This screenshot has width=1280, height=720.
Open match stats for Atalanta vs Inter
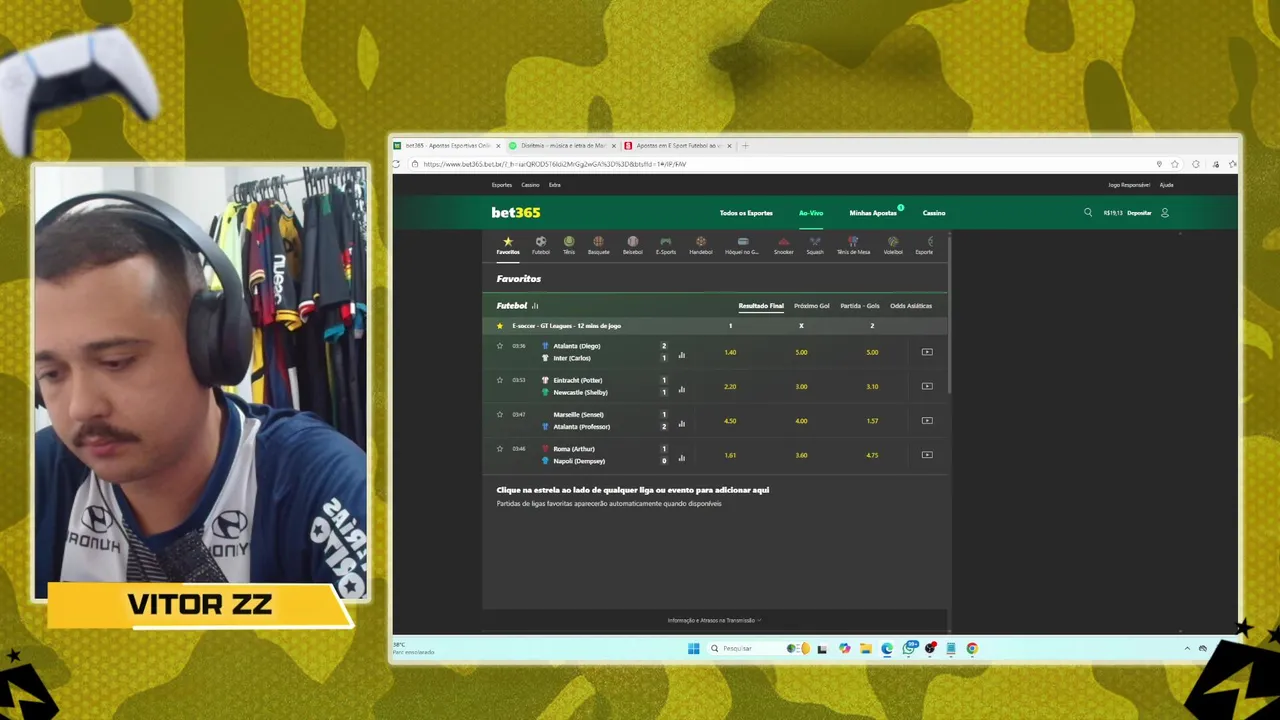pyautogui.click(x=682, y=355)
